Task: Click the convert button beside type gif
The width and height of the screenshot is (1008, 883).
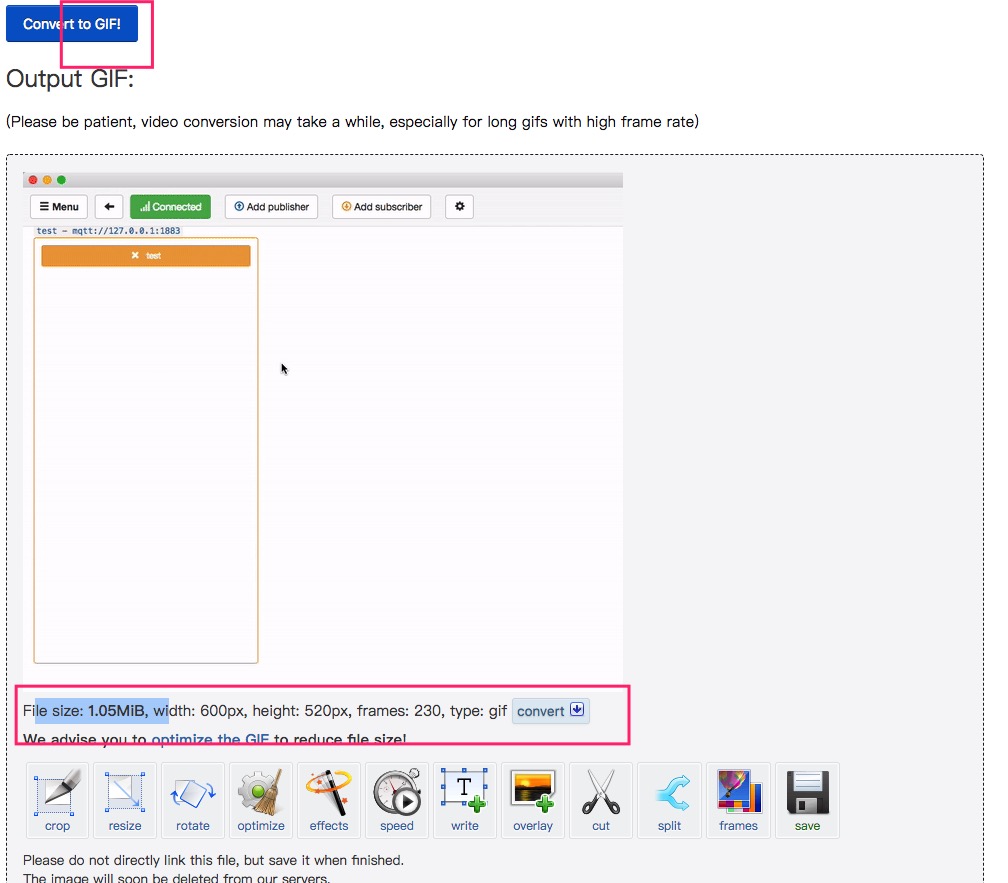Action: point(550,711)
